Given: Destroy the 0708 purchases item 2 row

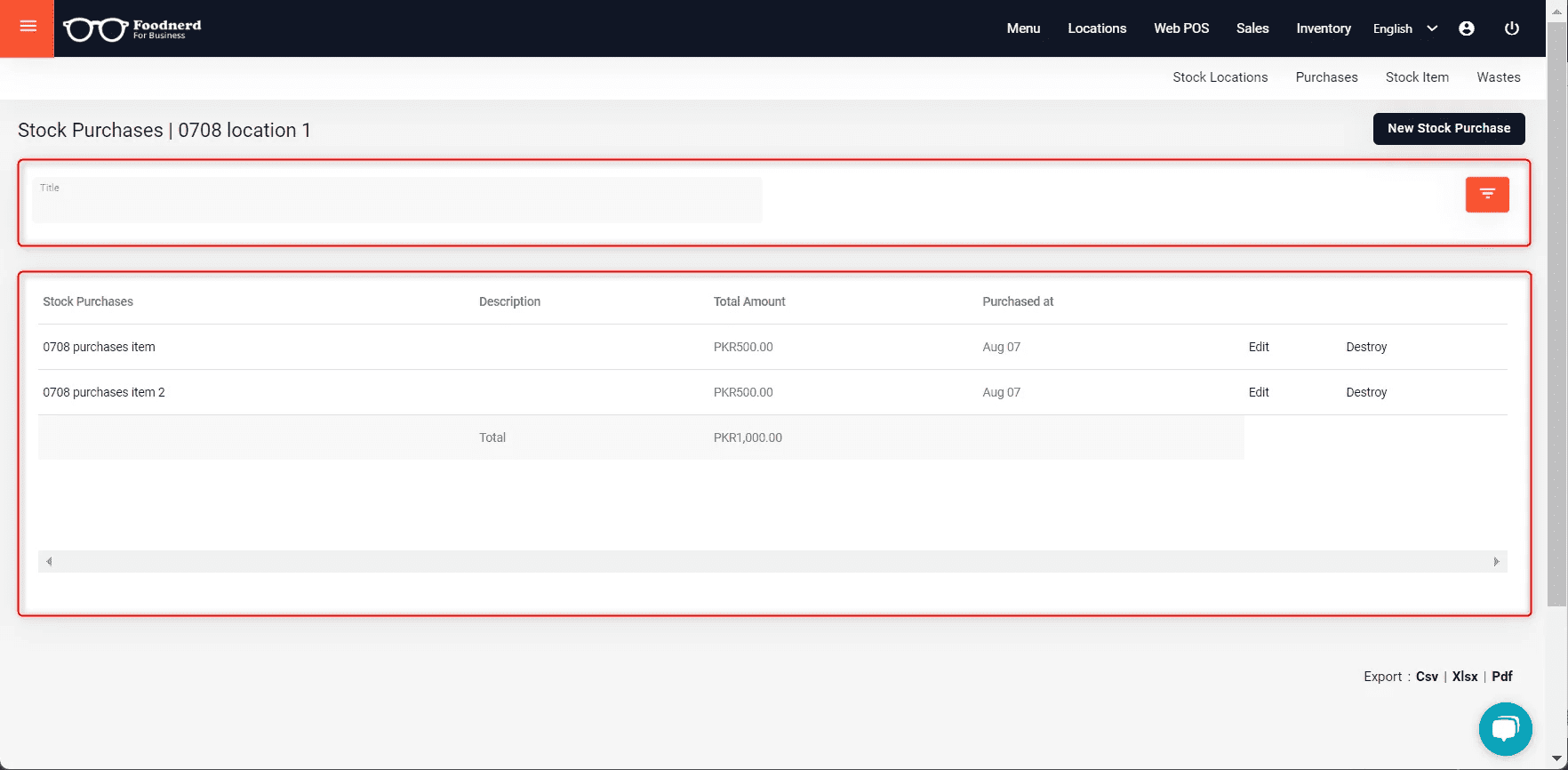Looking at the screenshot, I should (x=1366, y=392).
